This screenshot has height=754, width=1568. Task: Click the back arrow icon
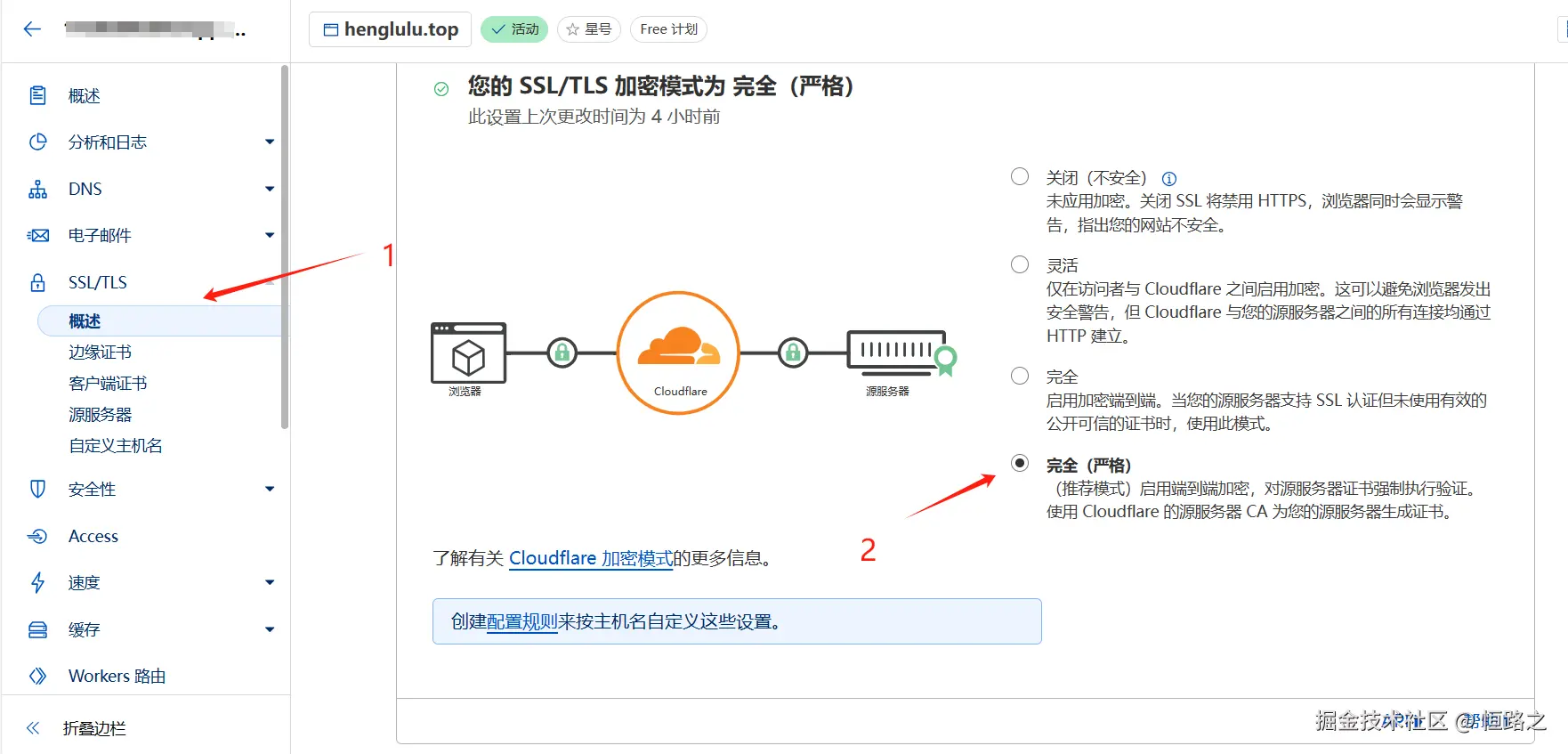(33, 29)
